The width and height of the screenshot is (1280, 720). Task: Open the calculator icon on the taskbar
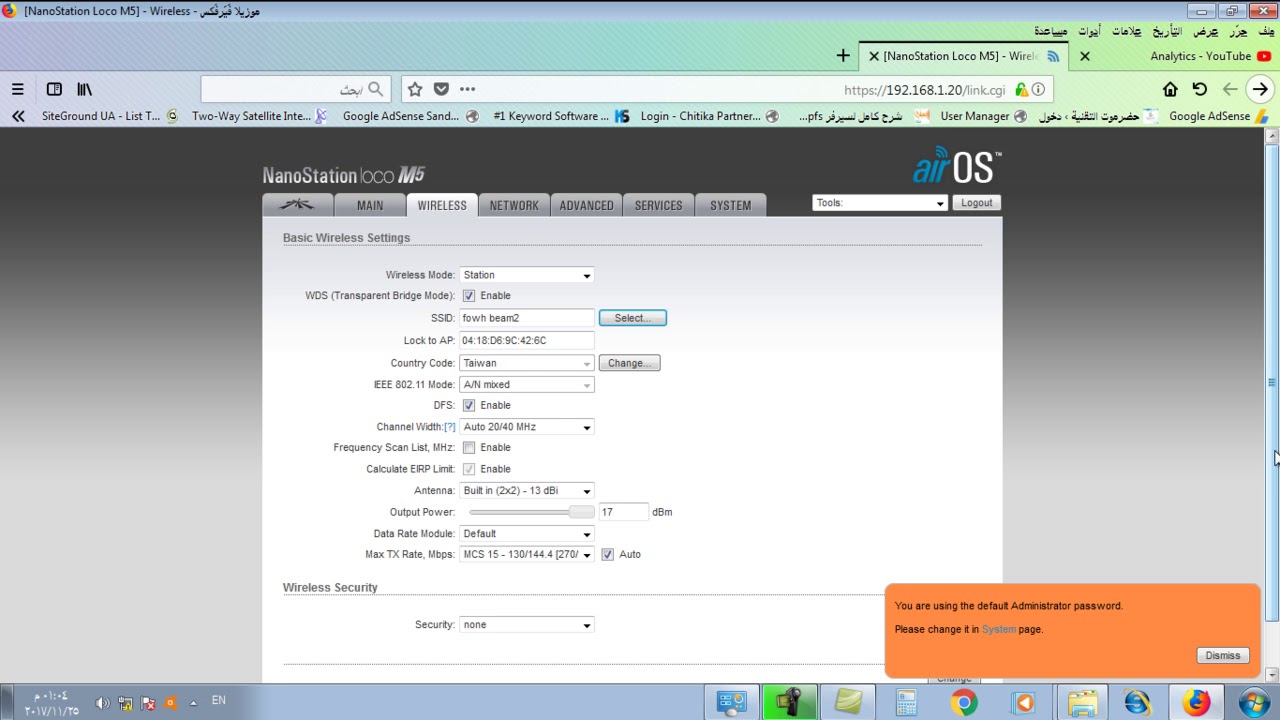[906, 702]
